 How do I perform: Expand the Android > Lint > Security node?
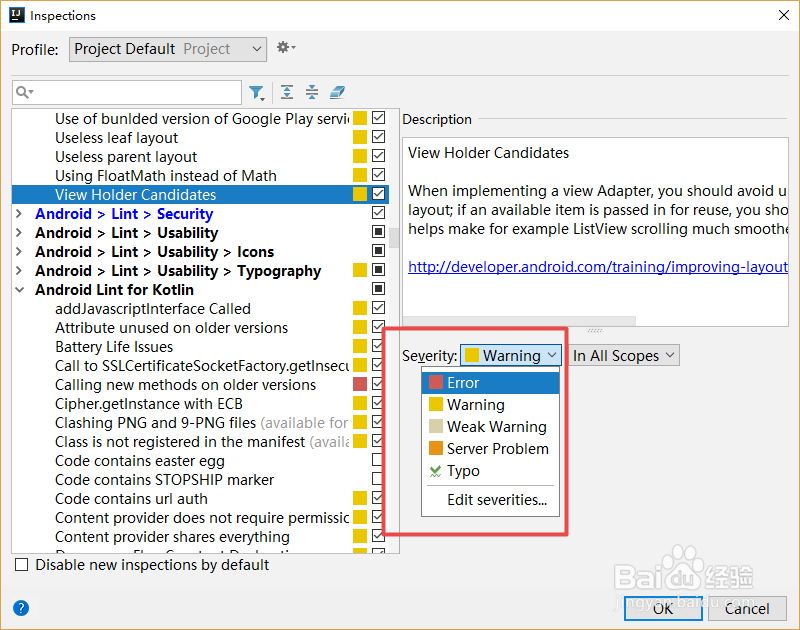tap(19, 214)
